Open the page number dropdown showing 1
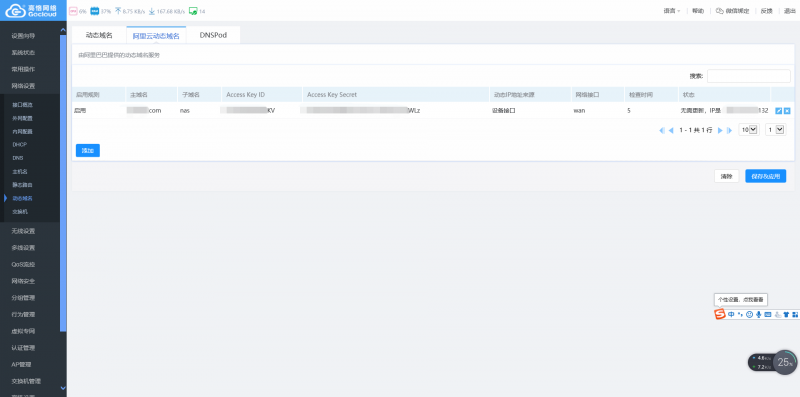Image resolution: width=800 pixels, height=397 pixels. tap(775, 130)
